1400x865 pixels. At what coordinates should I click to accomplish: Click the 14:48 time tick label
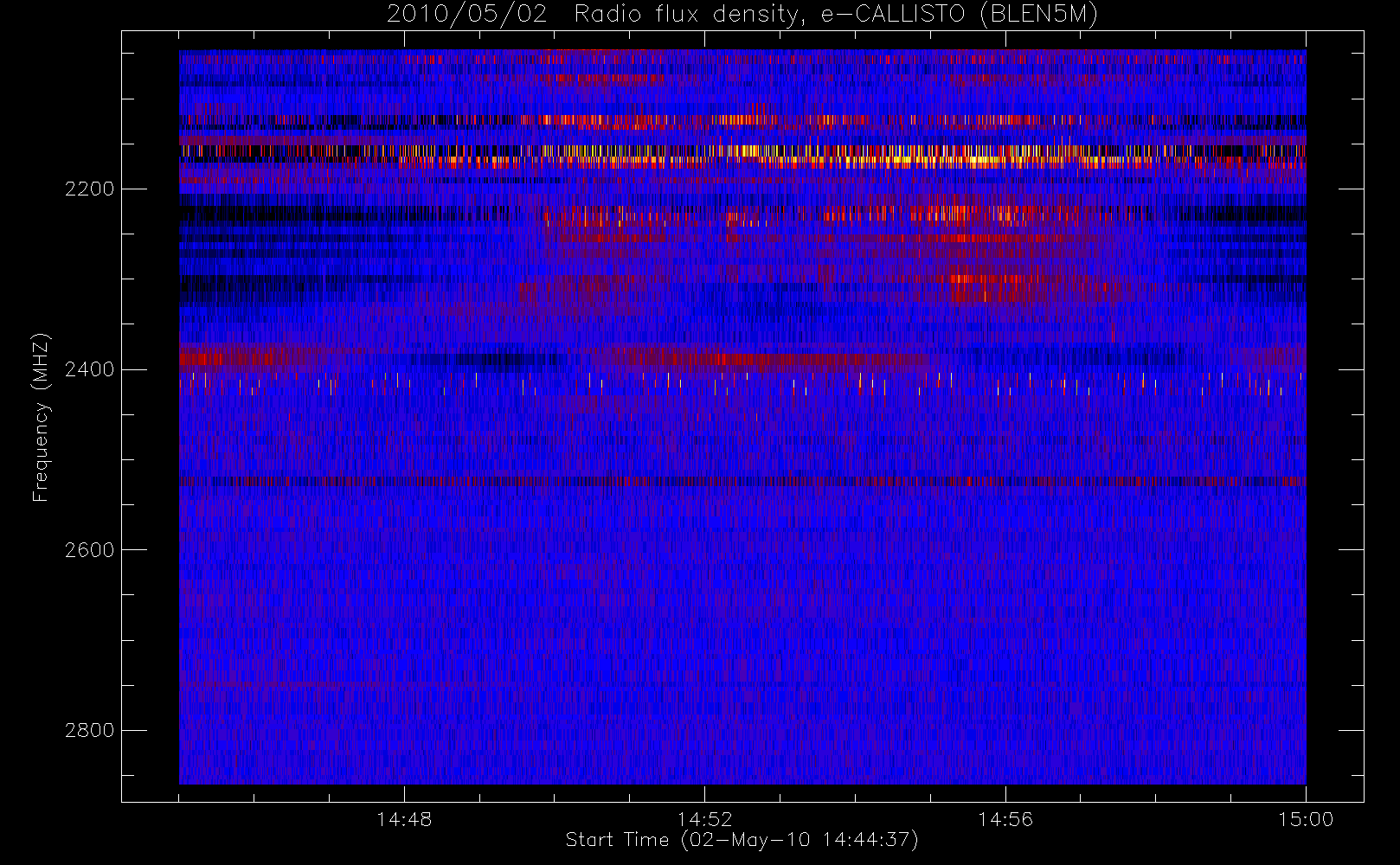click(x=404, y=819)
